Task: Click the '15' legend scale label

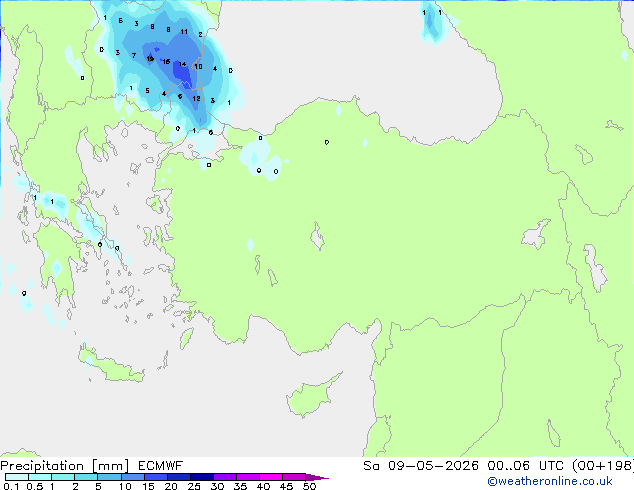Action: pyautogui.click(x=148, y=486)
